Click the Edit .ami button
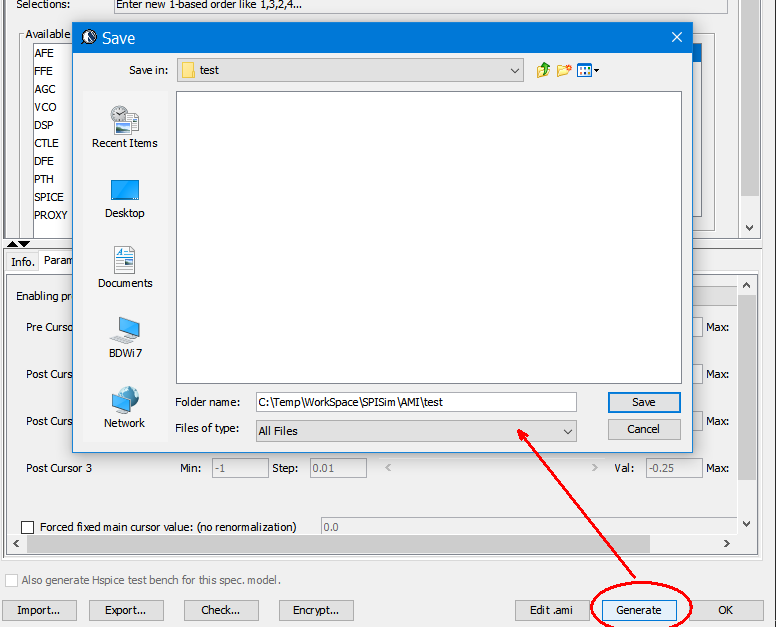This screenshot has height=627, width=776. [x=551, y=610]
